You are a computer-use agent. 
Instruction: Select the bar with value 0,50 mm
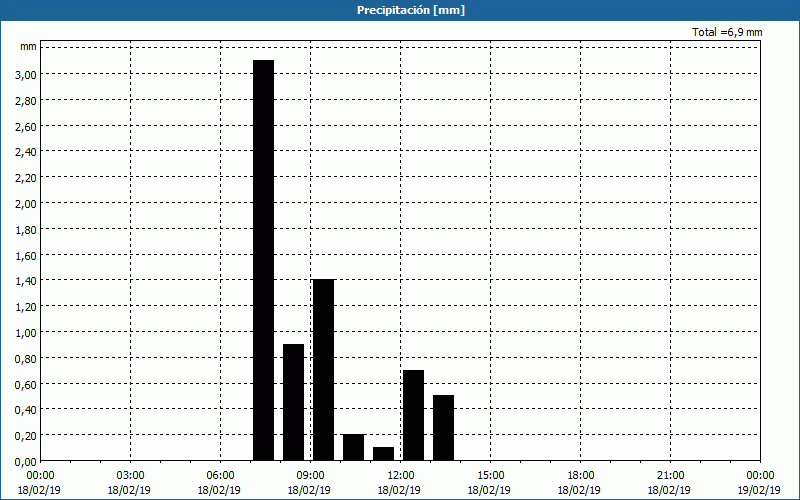coord(443,428)
